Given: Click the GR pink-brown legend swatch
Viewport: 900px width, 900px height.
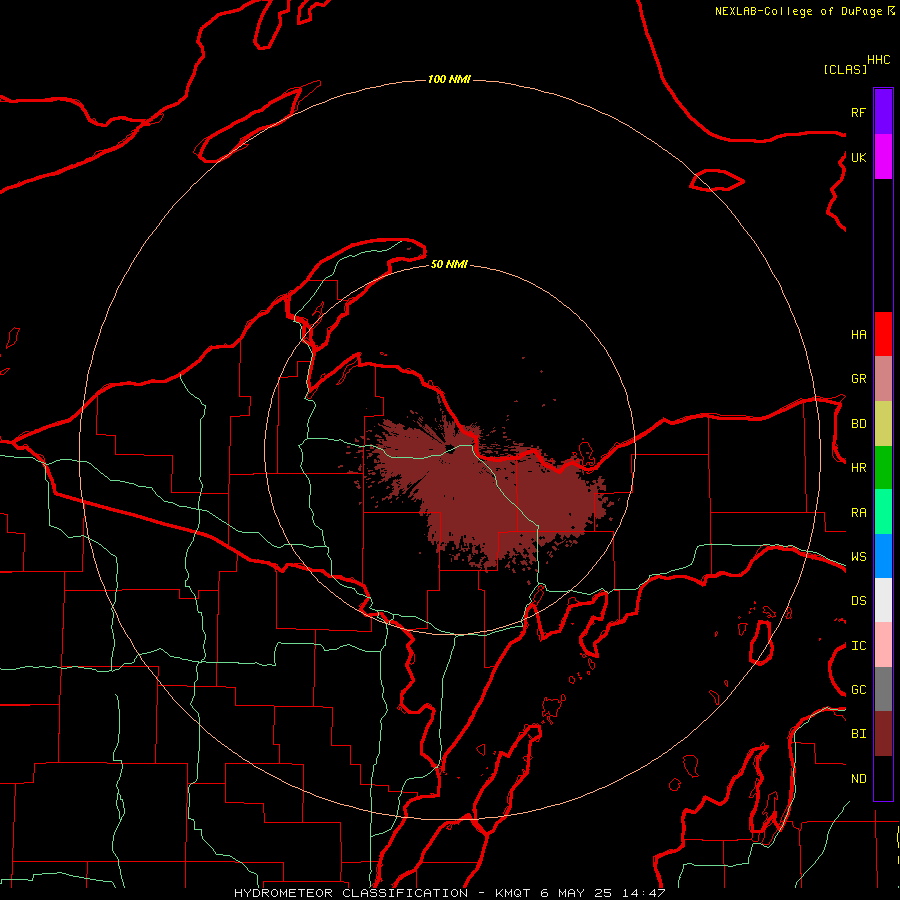Looking at the screenshot, I should [883, 379].
